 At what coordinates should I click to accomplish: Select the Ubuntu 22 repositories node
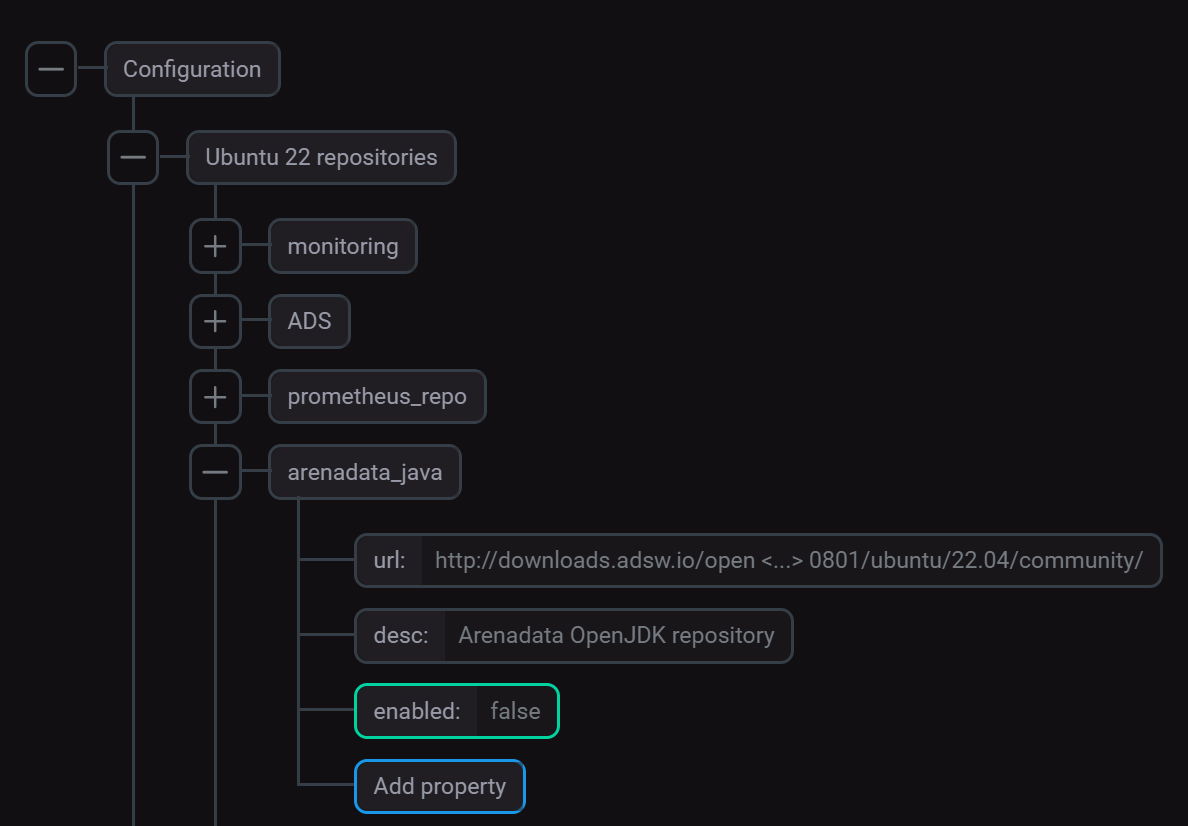coord(321,157)
